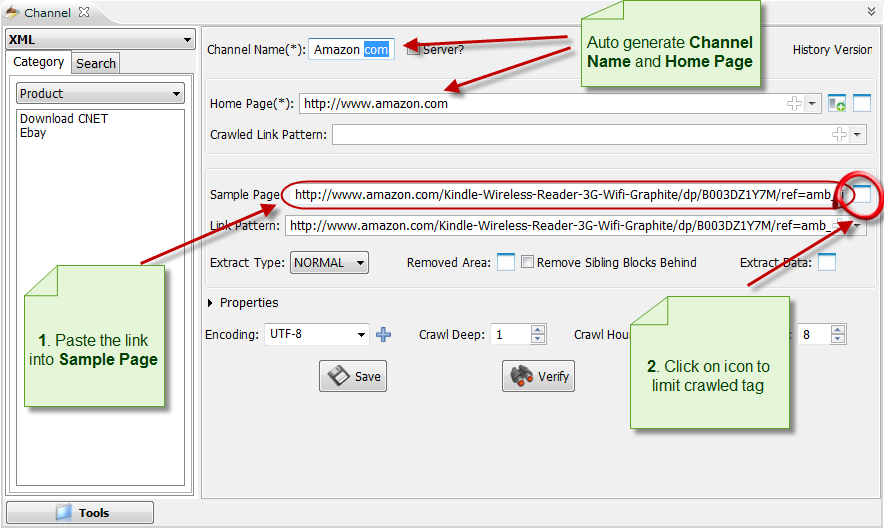Open the Removed Area selector icon
Viewport: 884px width, 529px height.
[x=506, y=263]
